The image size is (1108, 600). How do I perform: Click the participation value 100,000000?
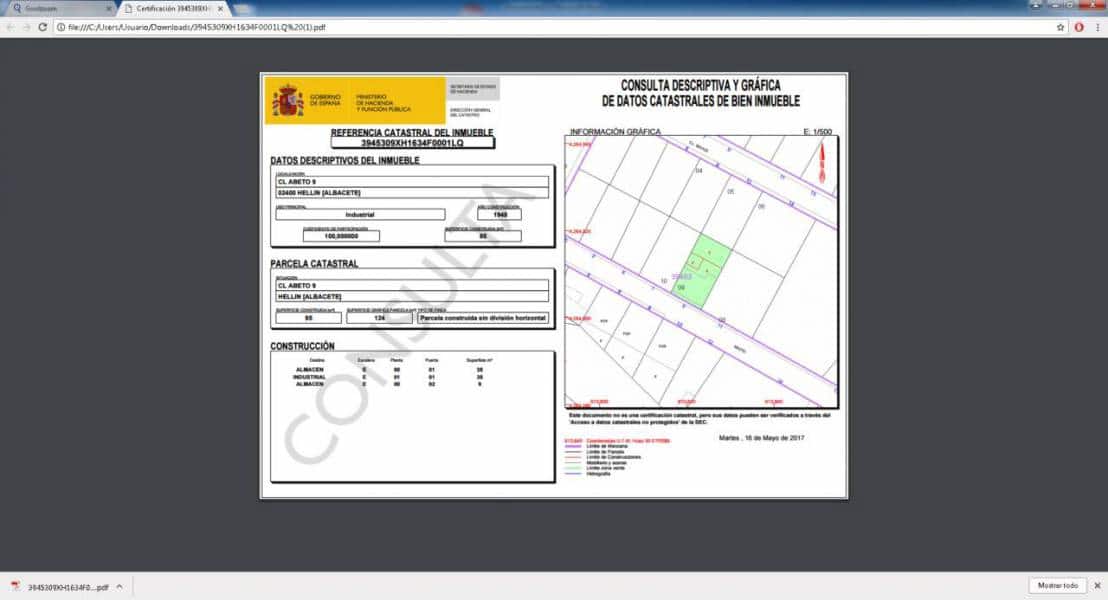[341, 236]
